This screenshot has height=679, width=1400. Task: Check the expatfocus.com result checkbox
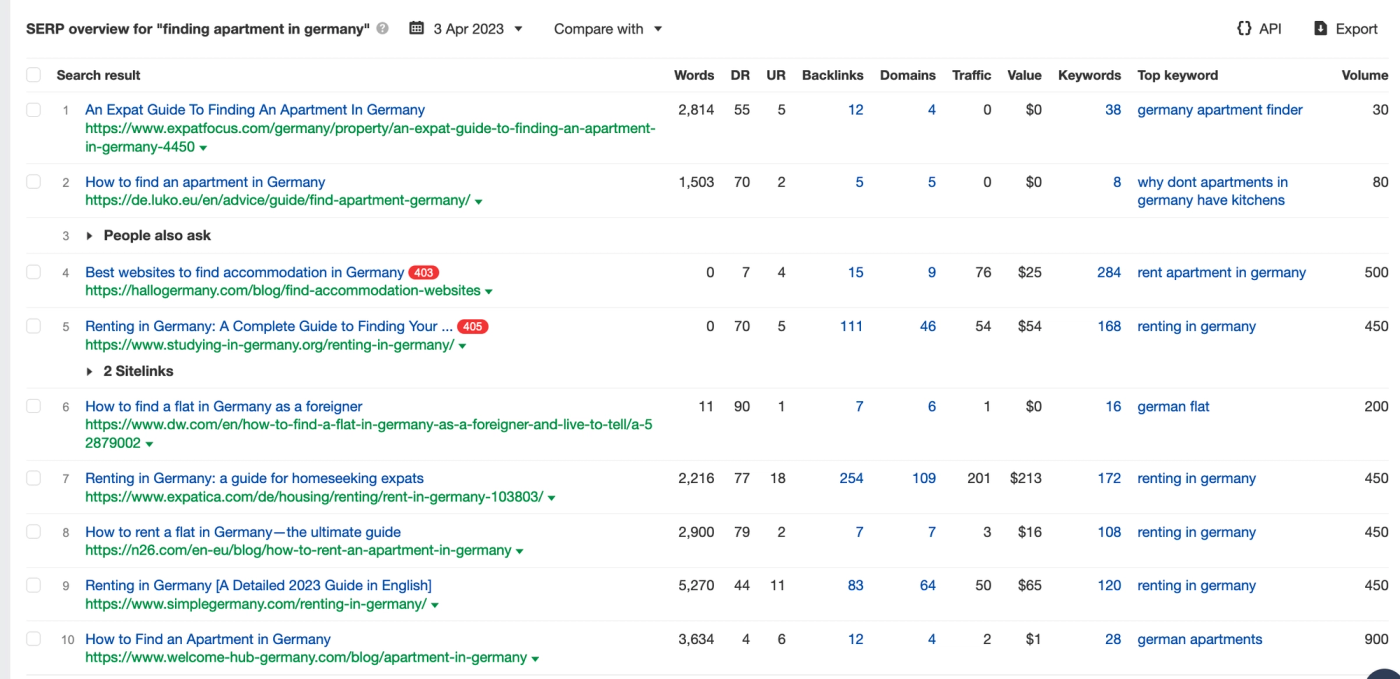pyautogui.click(x=33, y=109)
